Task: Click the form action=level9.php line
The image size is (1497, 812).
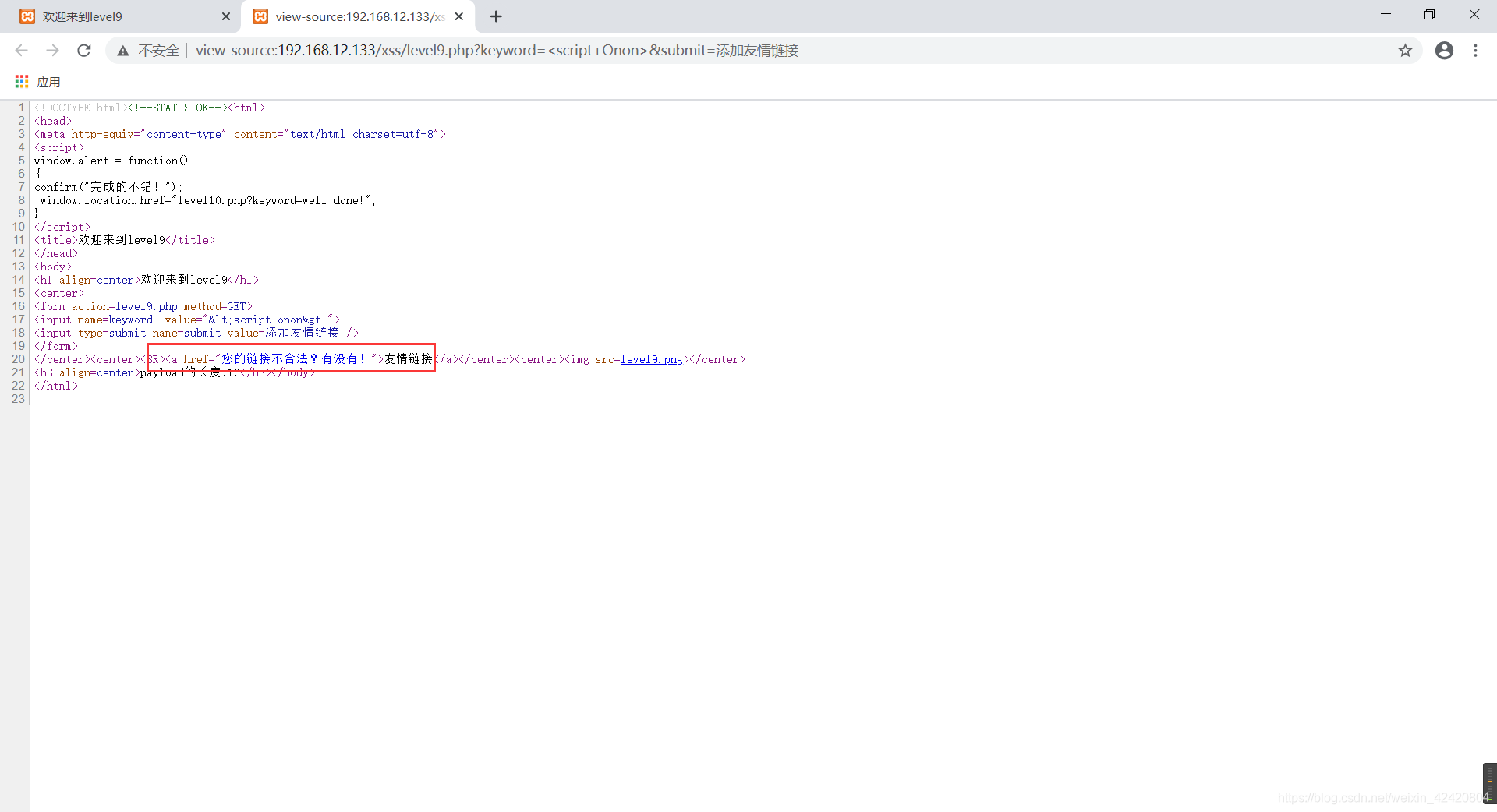Action: pyautogui.click(x=143, y=306)
